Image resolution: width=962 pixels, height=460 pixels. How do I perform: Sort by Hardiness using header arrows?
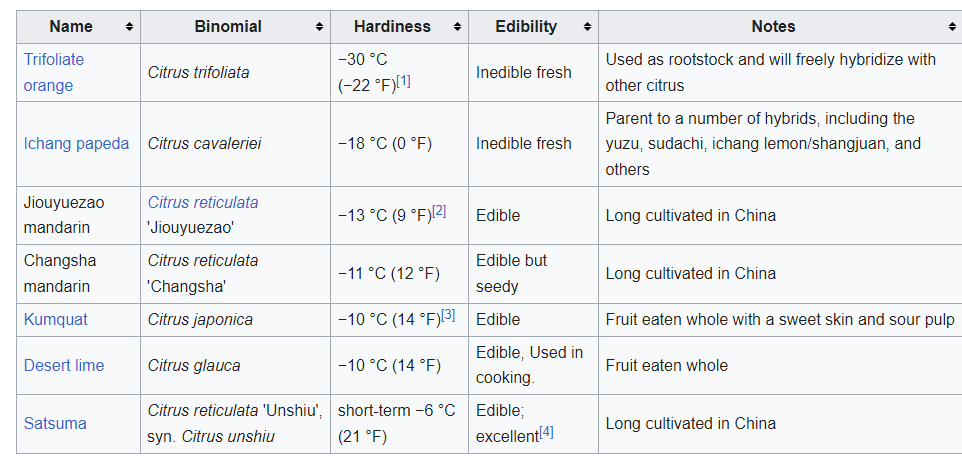tap(457, 27)
